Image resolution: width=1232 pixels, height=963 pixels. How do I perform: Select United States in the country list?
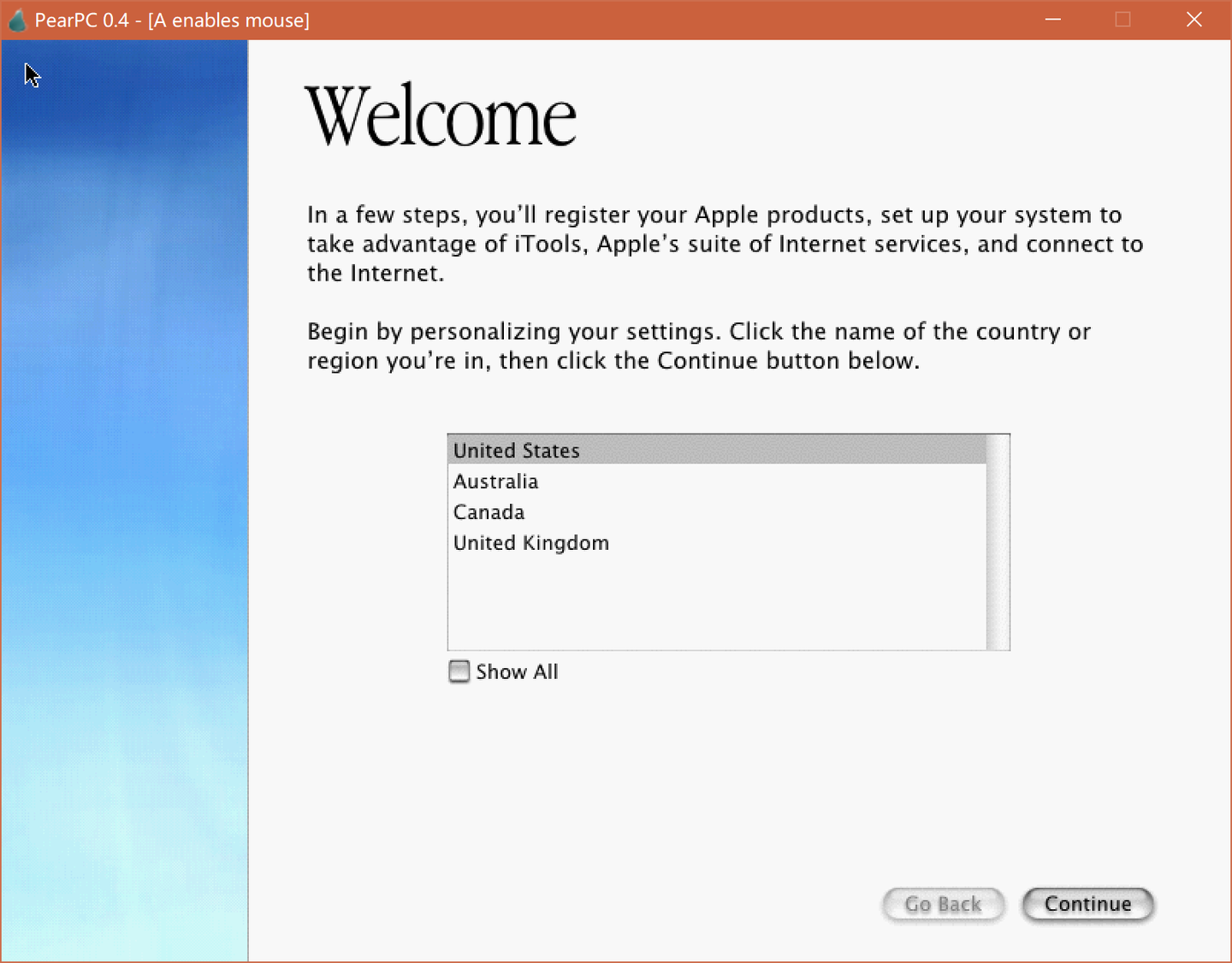[x=516, y=451]
